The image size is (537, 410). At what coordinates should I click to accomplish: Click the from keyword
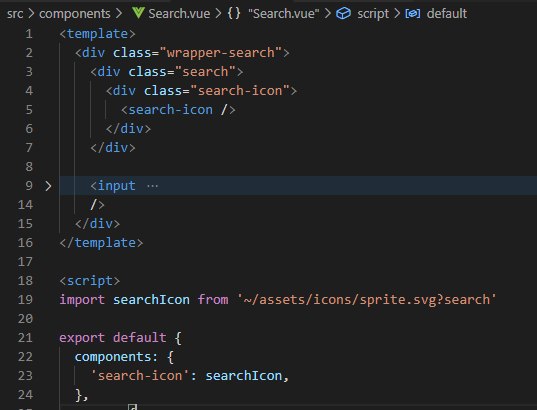click(x=213, y=300)
